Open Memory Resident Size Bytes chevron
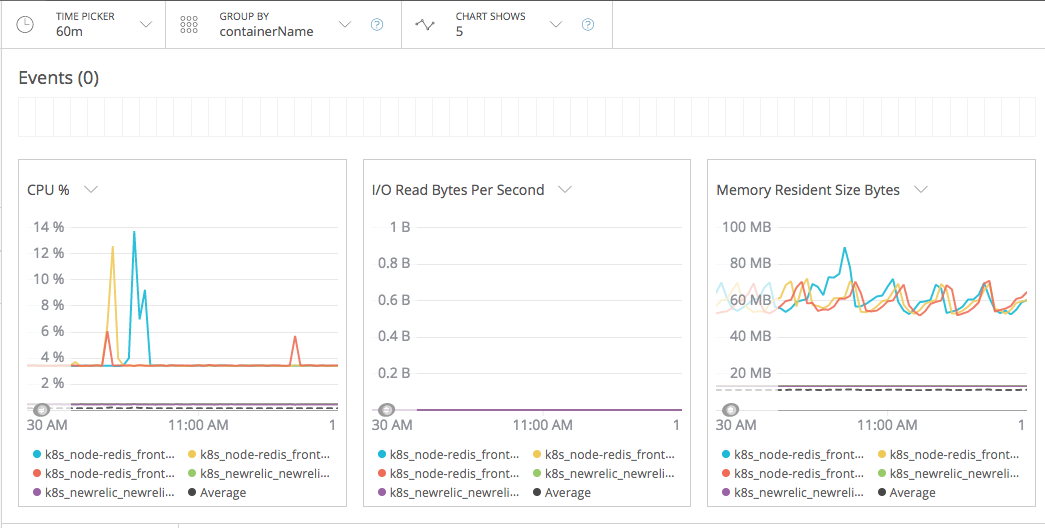Image resolution: width=1045 pixels, height=528 pixels. [x=921, y=189]
